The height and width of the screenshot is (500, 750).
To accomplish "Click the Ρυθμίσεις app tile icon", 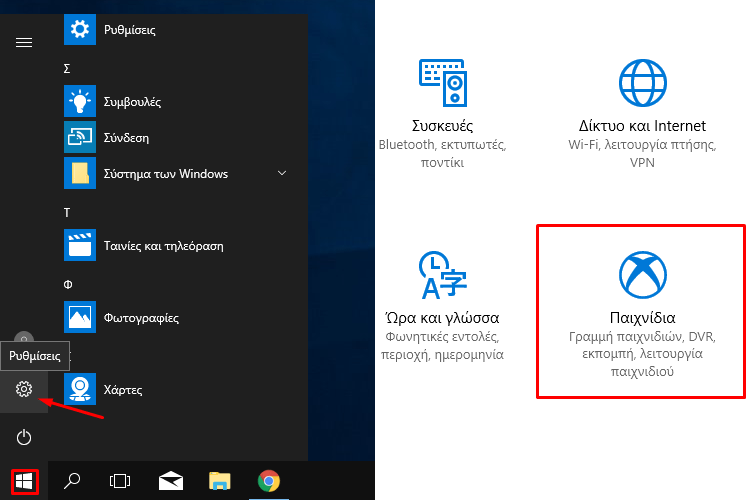I will click(x=80, y=29).
